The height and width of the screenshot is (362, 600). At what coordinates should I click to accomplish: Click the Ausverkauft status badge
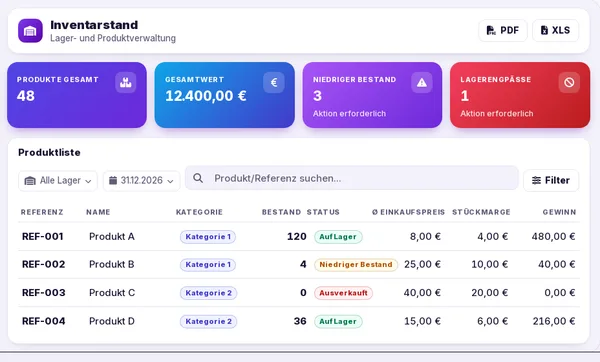tap(343, 293)
